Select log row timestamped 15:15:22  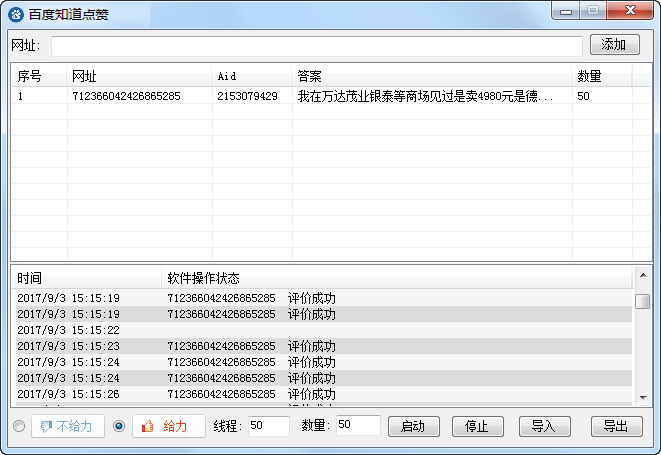point(324,330)
